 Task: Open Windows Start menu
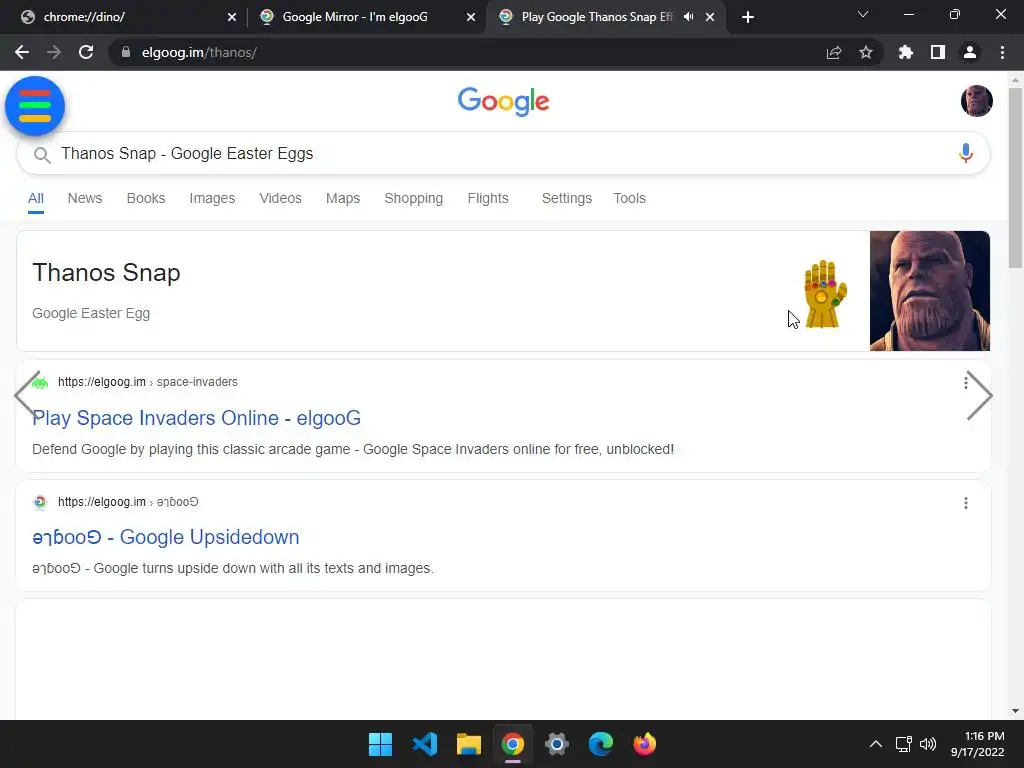(x=380, y=744)
